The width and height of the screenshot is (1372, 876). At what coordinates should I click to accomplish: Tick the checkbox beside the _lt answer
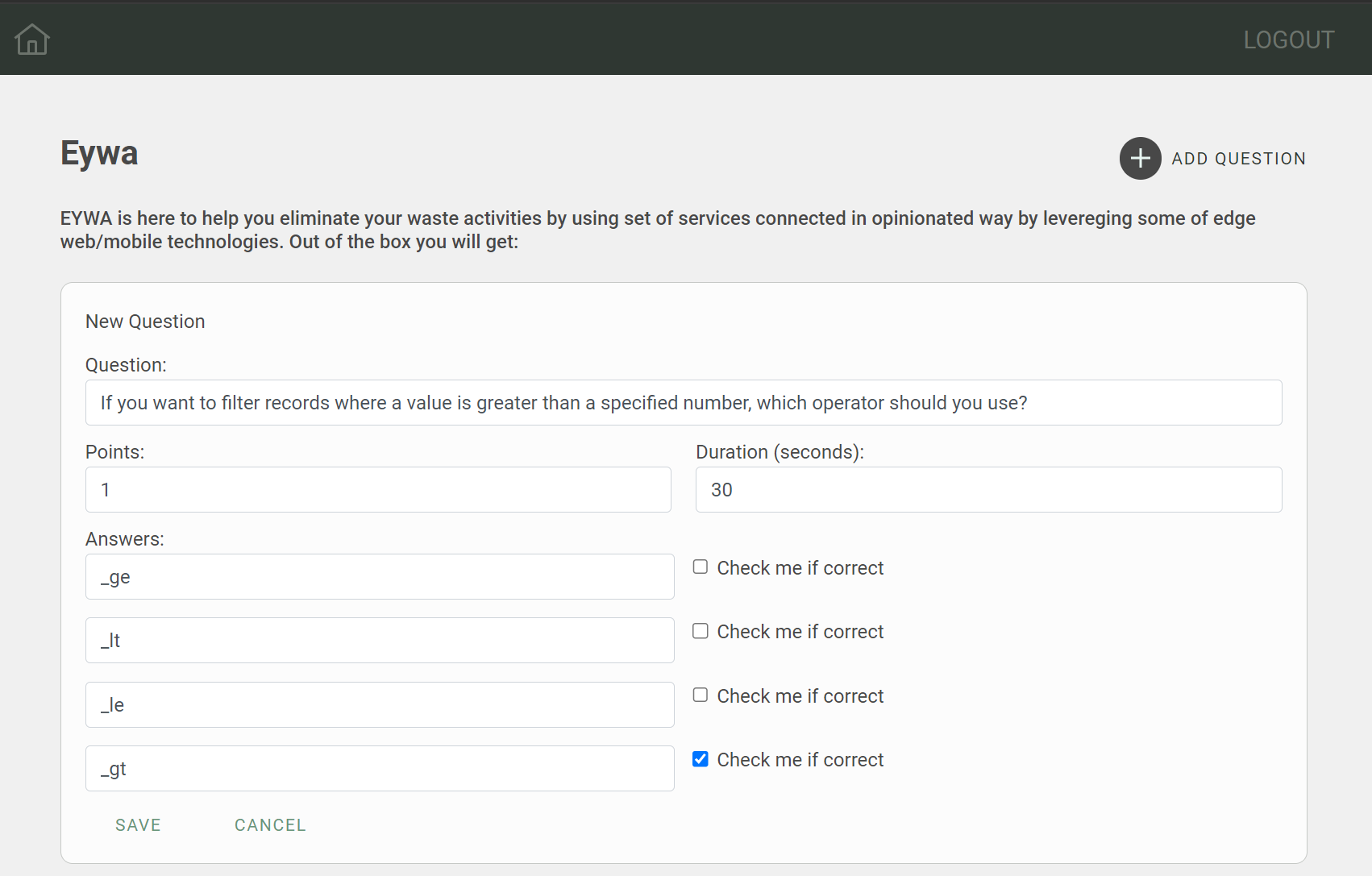(x=701, y=631)
